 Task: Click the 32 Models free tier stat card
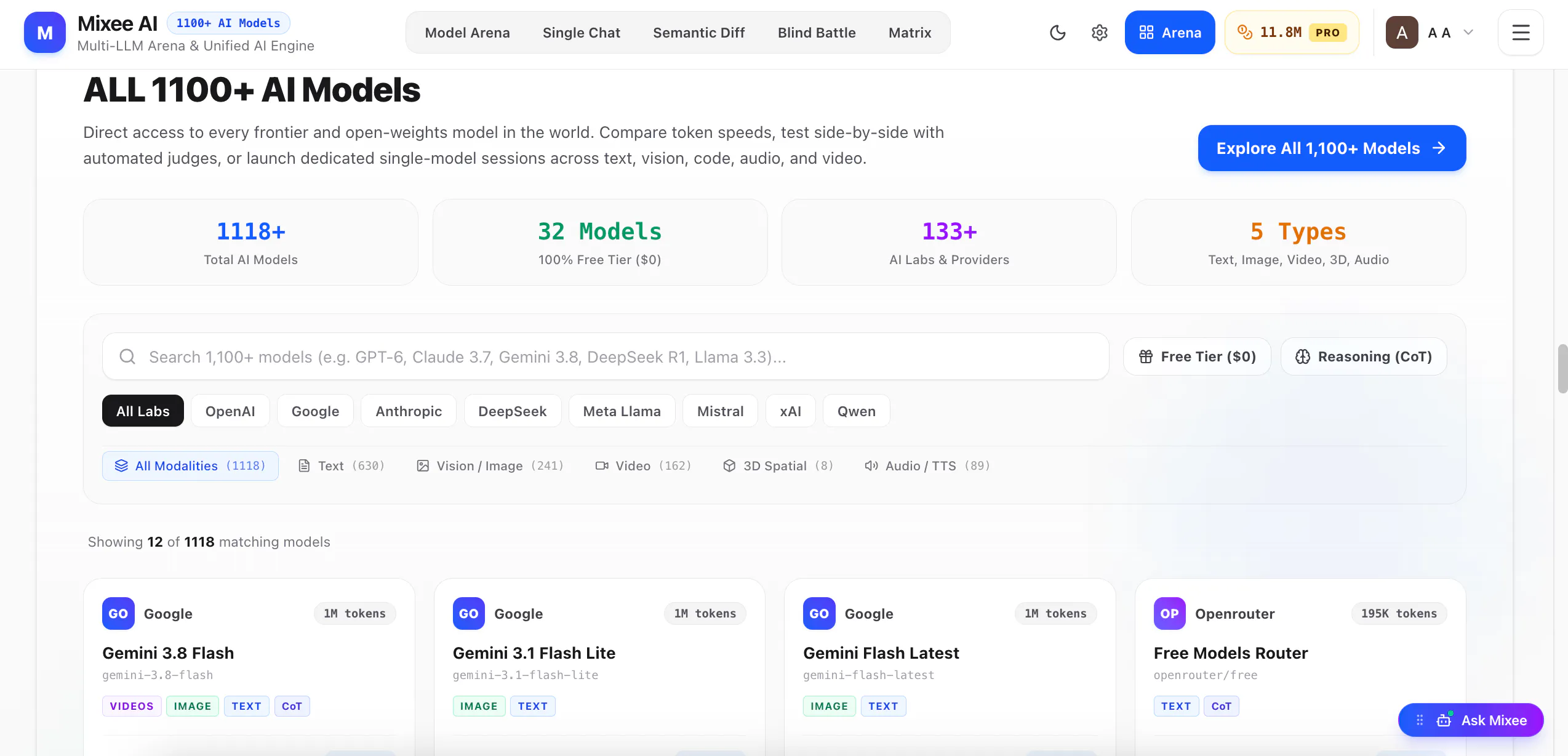(x=600, y=242)
